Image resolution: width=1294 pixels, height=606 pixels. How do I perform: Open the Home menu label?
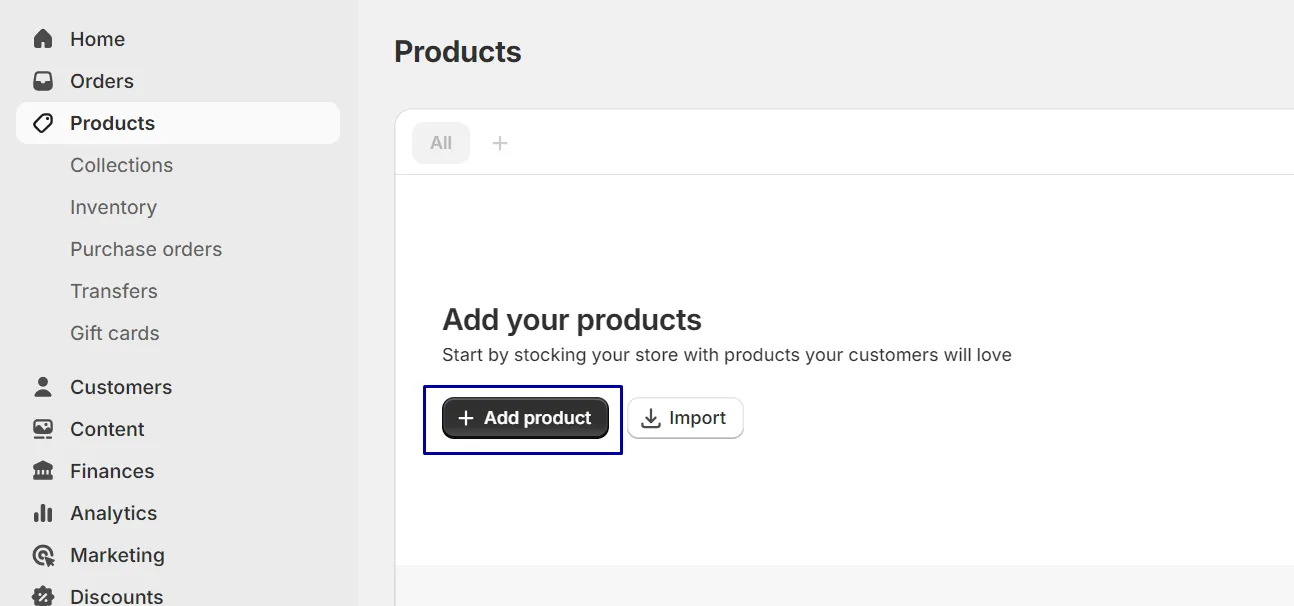coord(97,39)
